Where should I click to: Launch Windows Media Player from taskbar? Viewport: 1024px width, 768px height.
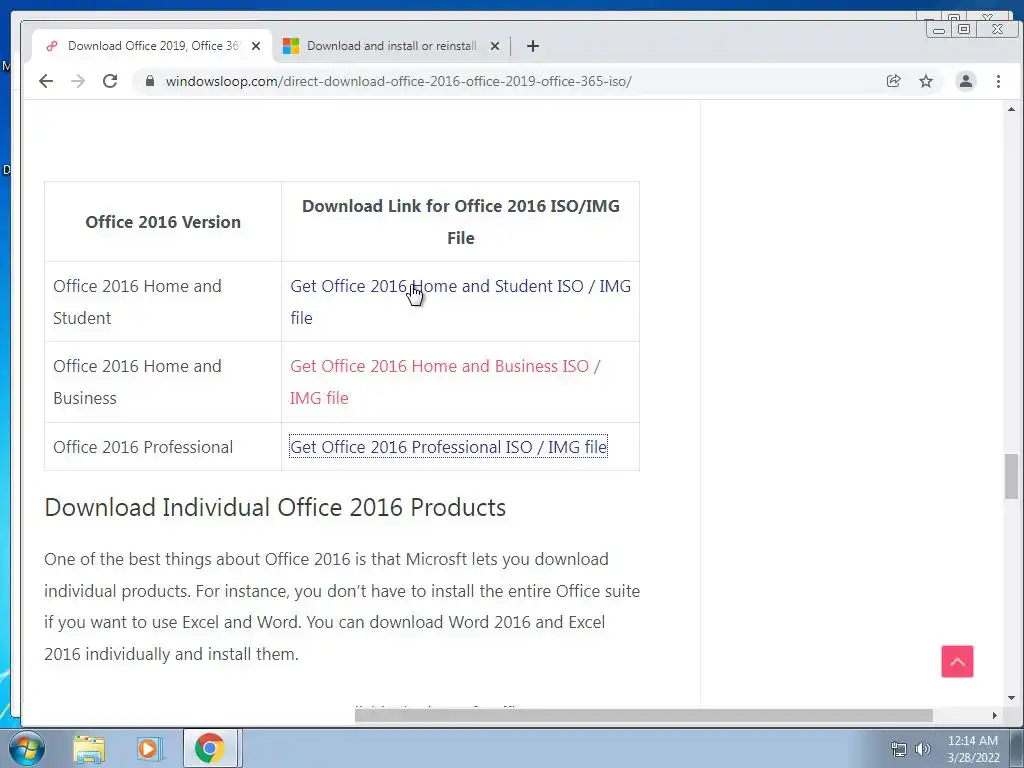(149, 749)
